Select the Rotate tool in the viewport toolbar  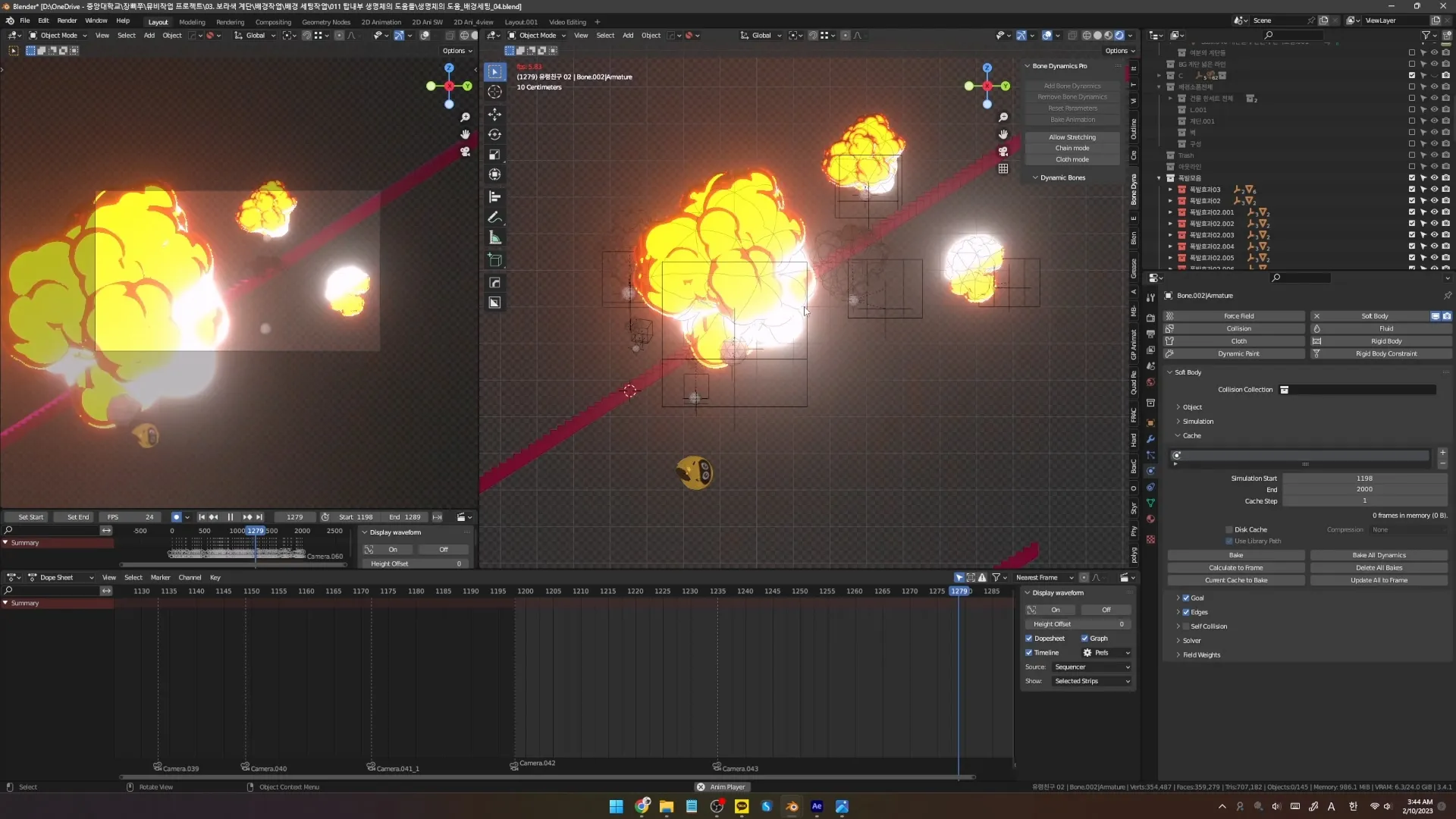(x=494, y=134)
